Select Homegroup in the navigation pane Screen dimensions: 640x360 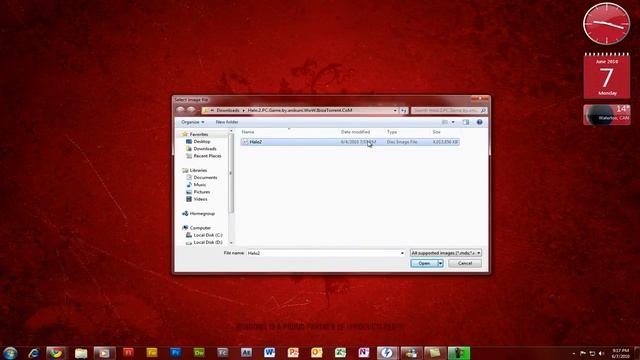202,213
